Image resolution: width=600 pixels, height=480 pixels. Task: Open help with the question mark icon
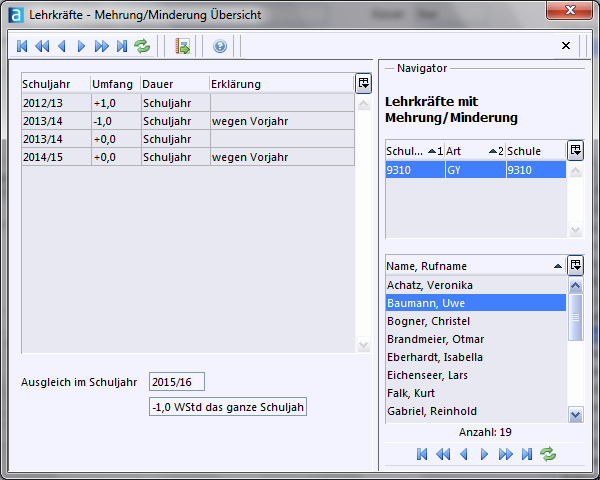[x=220, y=46]
